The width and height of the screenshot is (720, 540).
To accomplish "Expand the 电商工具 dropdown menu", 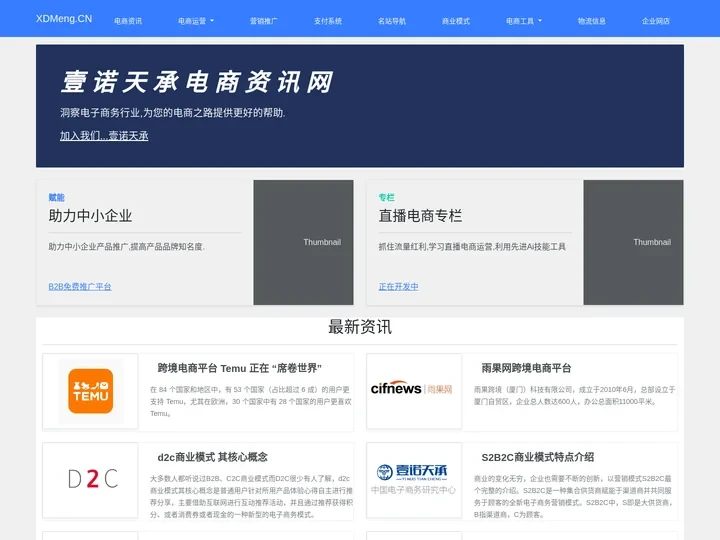I will pos(524,21).
